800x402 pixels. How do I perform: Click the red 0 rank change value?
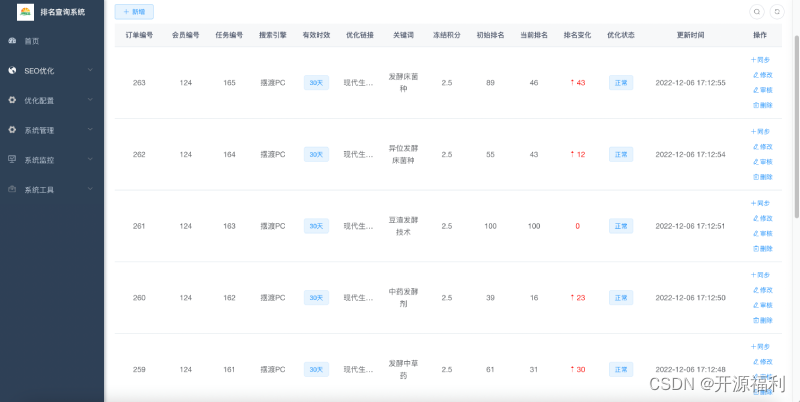coord(578,226)
